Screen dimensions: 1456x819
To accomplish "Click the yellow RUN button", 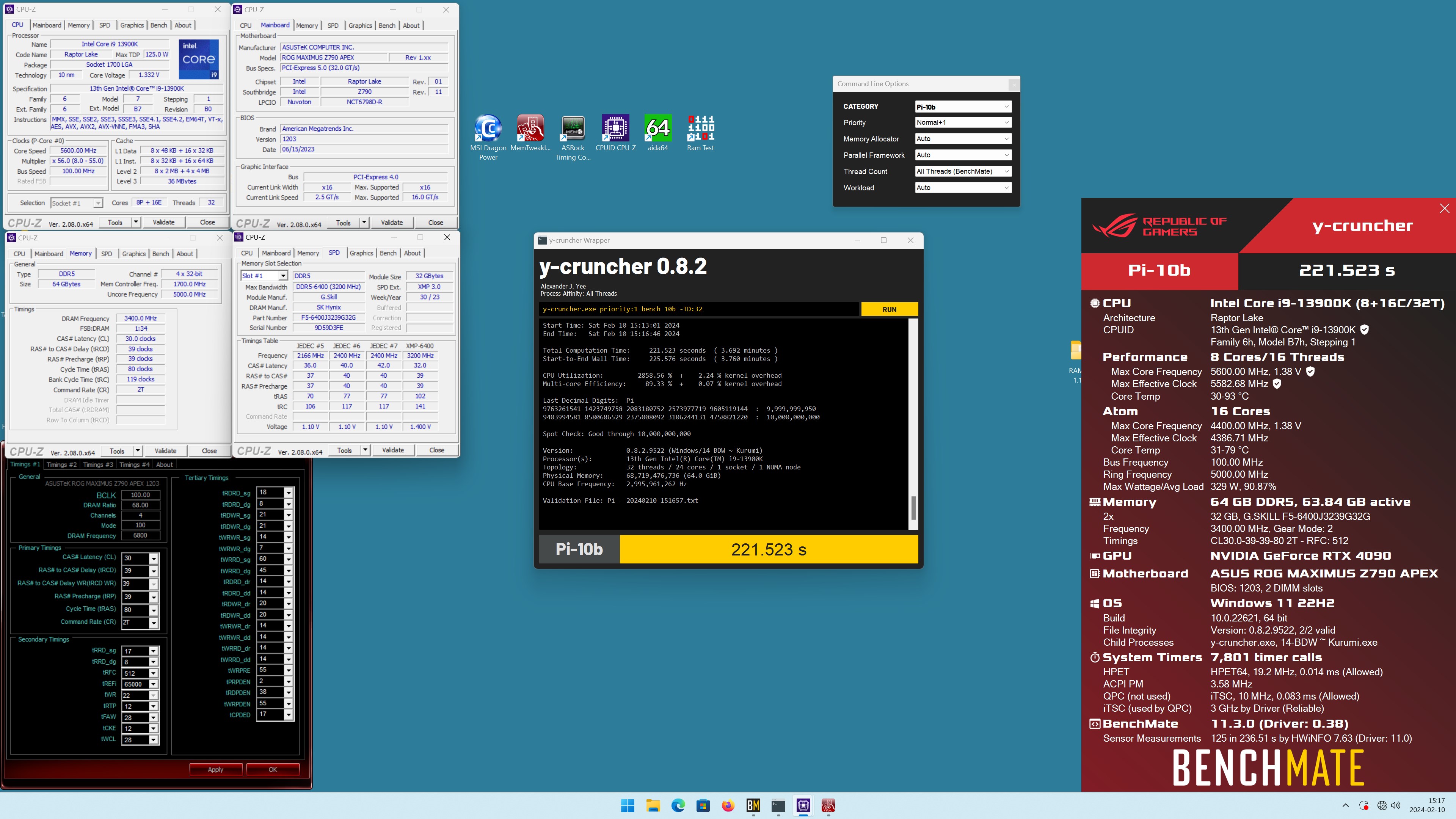I will (x=889, y=309).
